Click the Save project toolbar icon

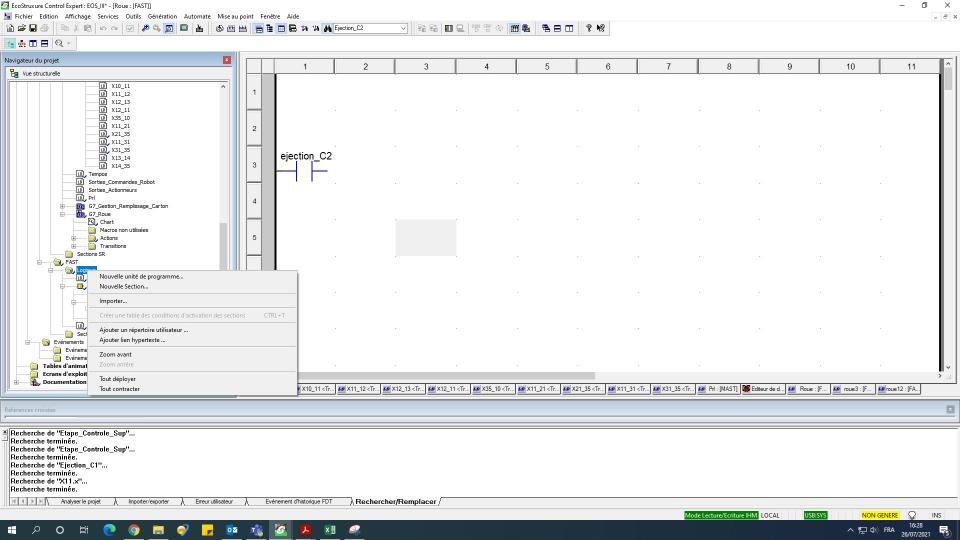(x=31, y=28)
